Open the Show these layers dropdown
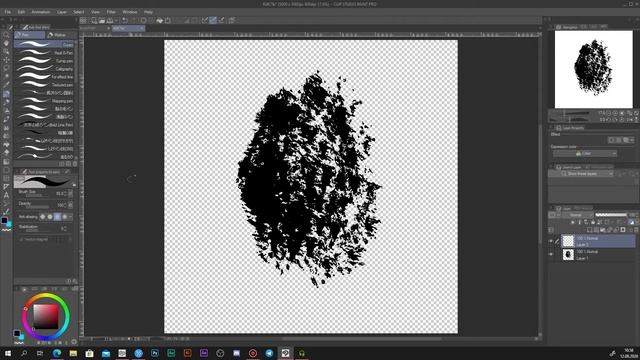The width and height of the screenshot is (640, 360). click(x=581, y=173)
